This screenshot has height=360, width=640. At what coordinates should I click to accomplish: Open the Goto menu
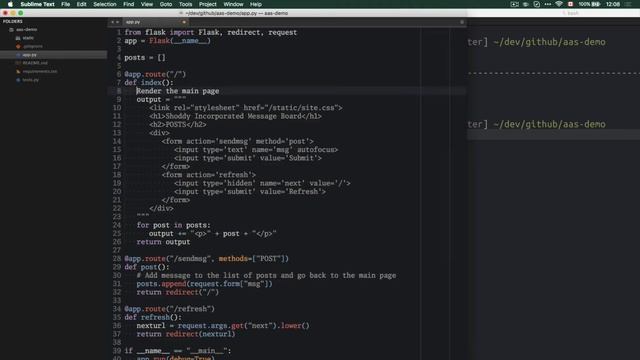click(166, 4)
